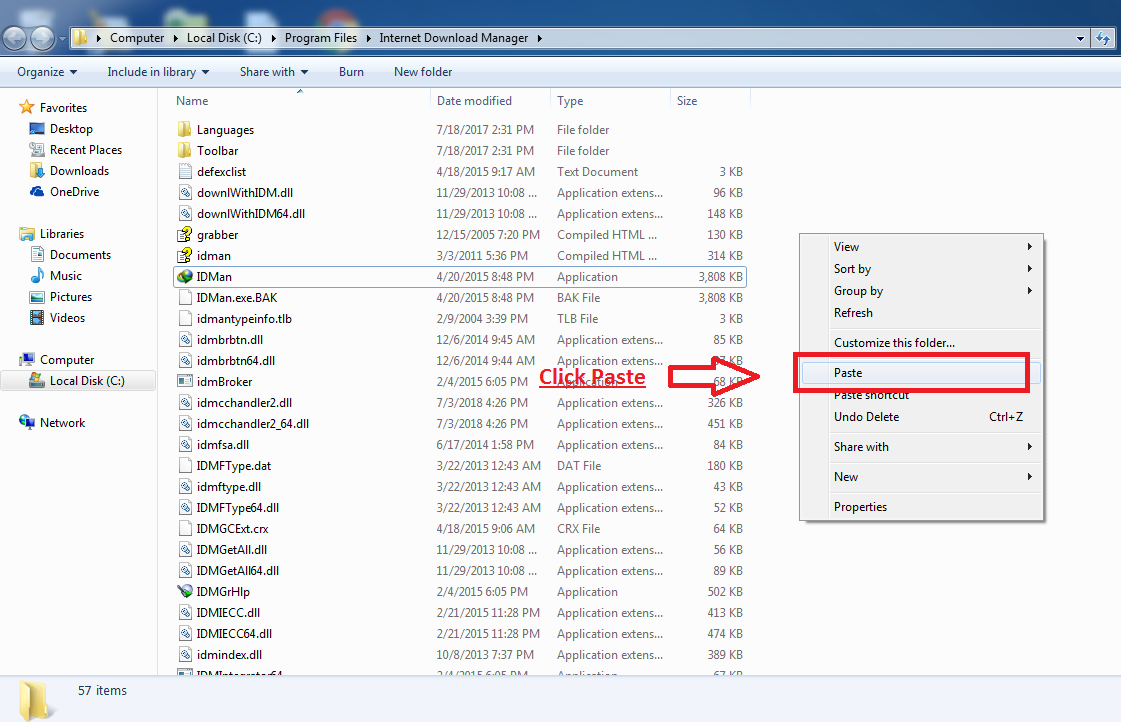Screen dimensions: 1121x722
Task: Select the OneDrive cloud icon
Action: [x=36, y=192]
